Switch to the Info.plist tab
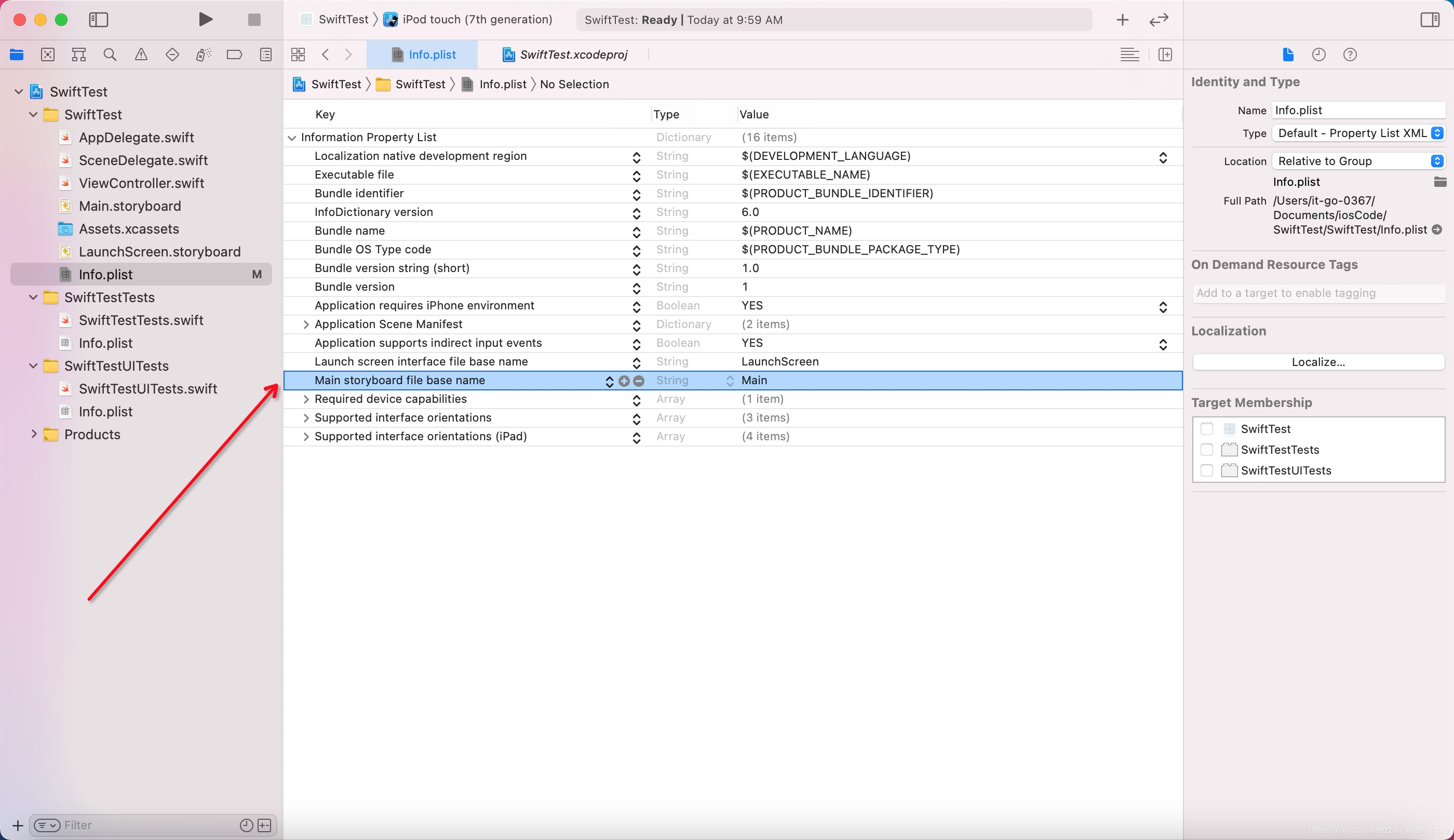1454x840 pixels. [422, 55]
